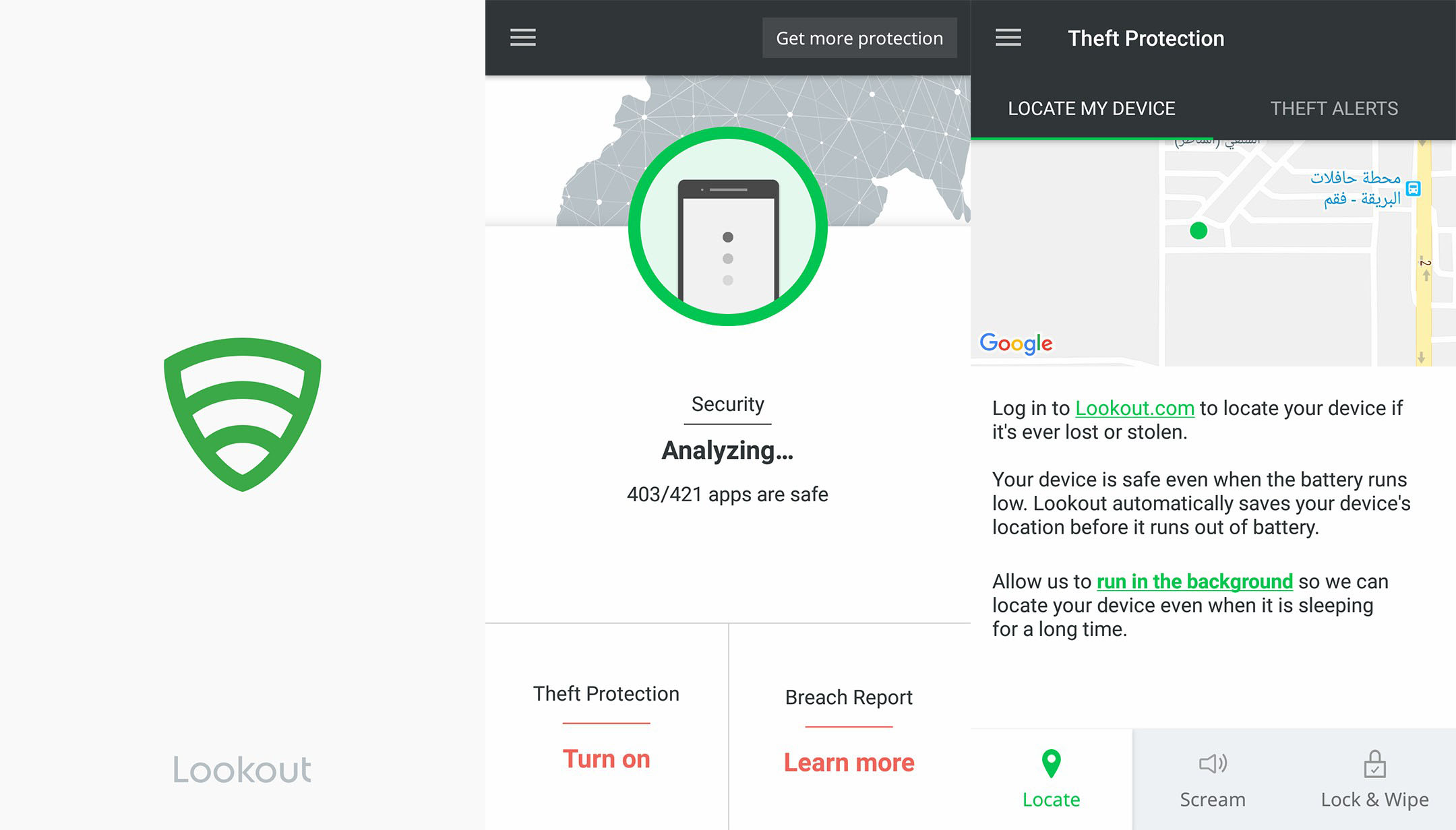1456x830 pixels.
Task: Tap the Breach Report tile label
Action: click(x=849, y=697)
